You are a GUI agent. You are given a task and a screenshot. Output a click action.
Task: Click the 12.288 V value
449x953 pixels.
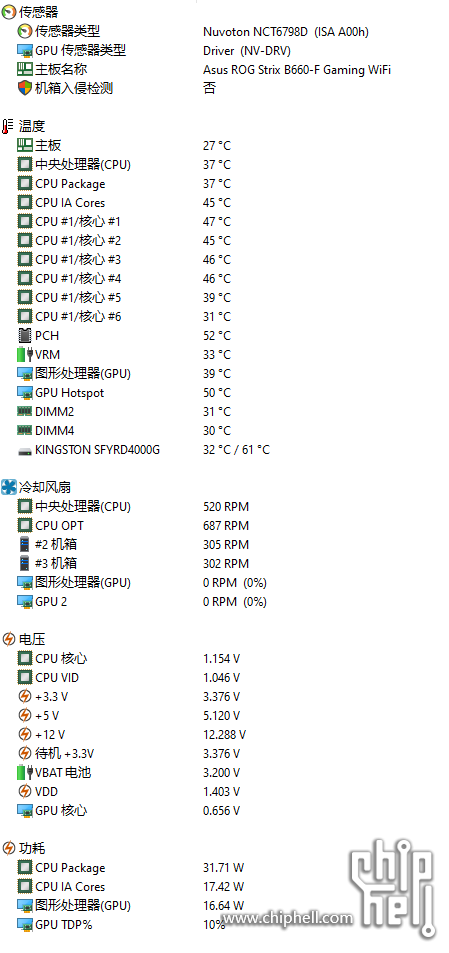224,735
